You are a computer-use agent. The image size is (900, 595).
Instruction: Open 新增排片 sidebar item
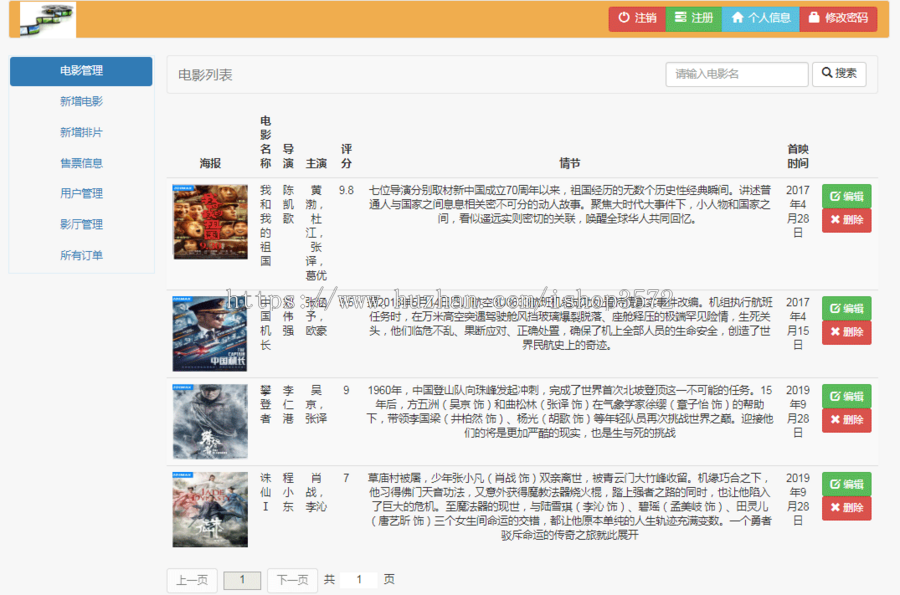pyautogui.click(x=81, y=133)
